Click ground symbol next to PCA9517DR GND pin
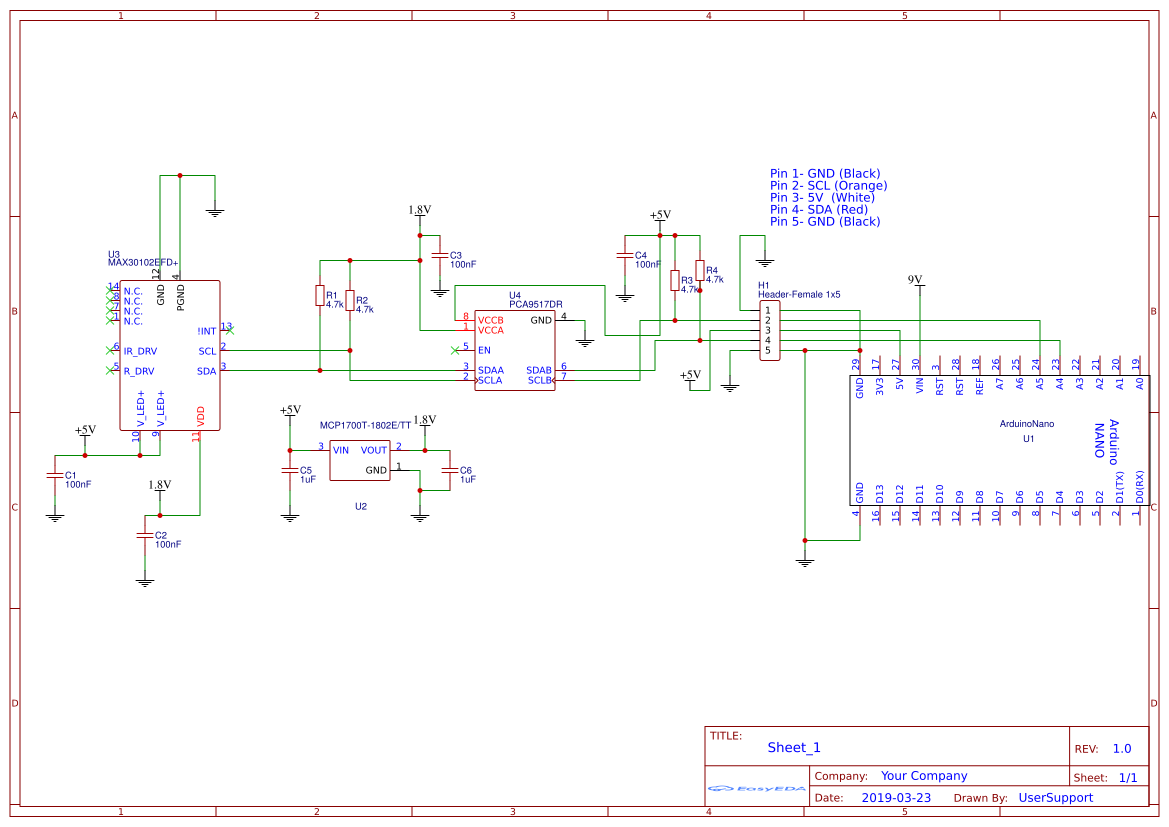This screenshot has width=1169, height=827. [x=585, y=342]
